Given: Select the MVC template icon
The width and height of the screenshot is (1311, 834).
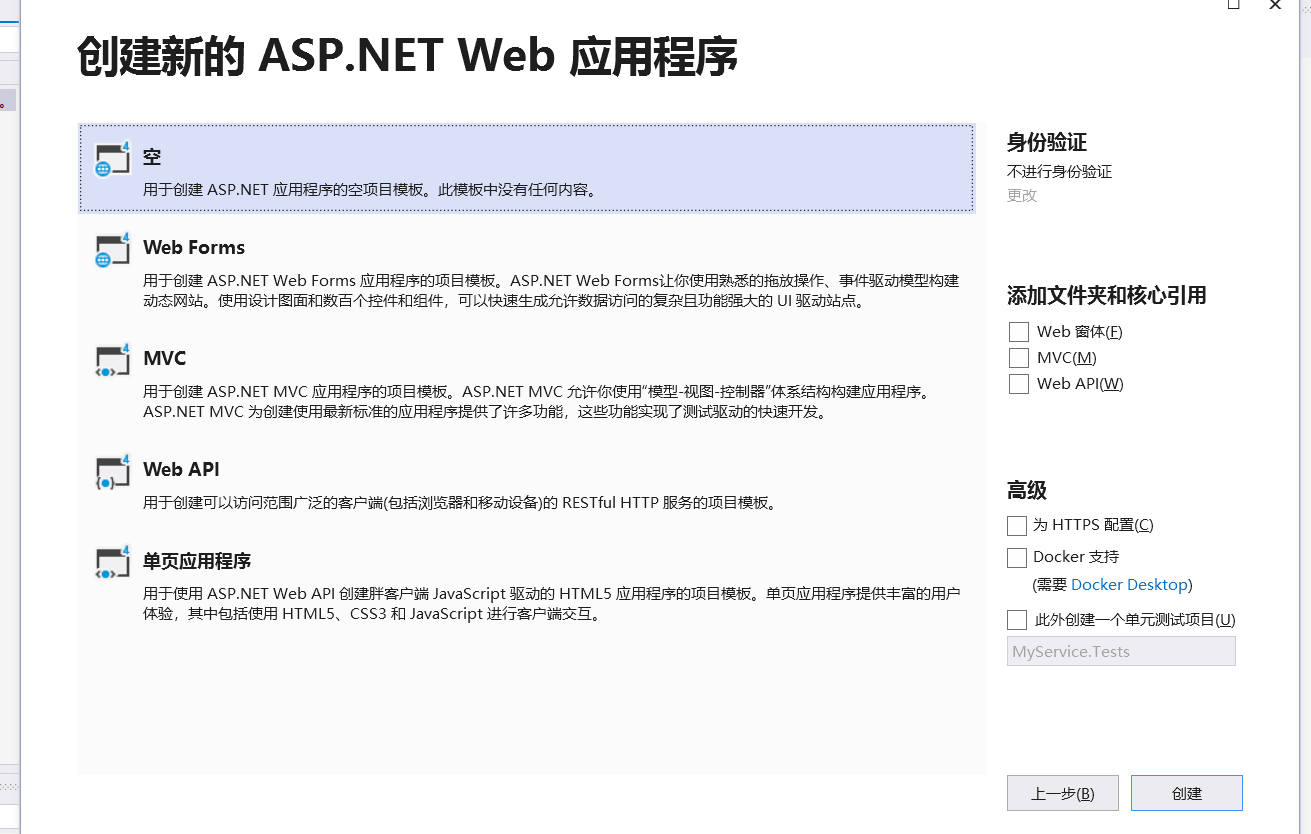Looking at the screenshot, I should 112,361.
